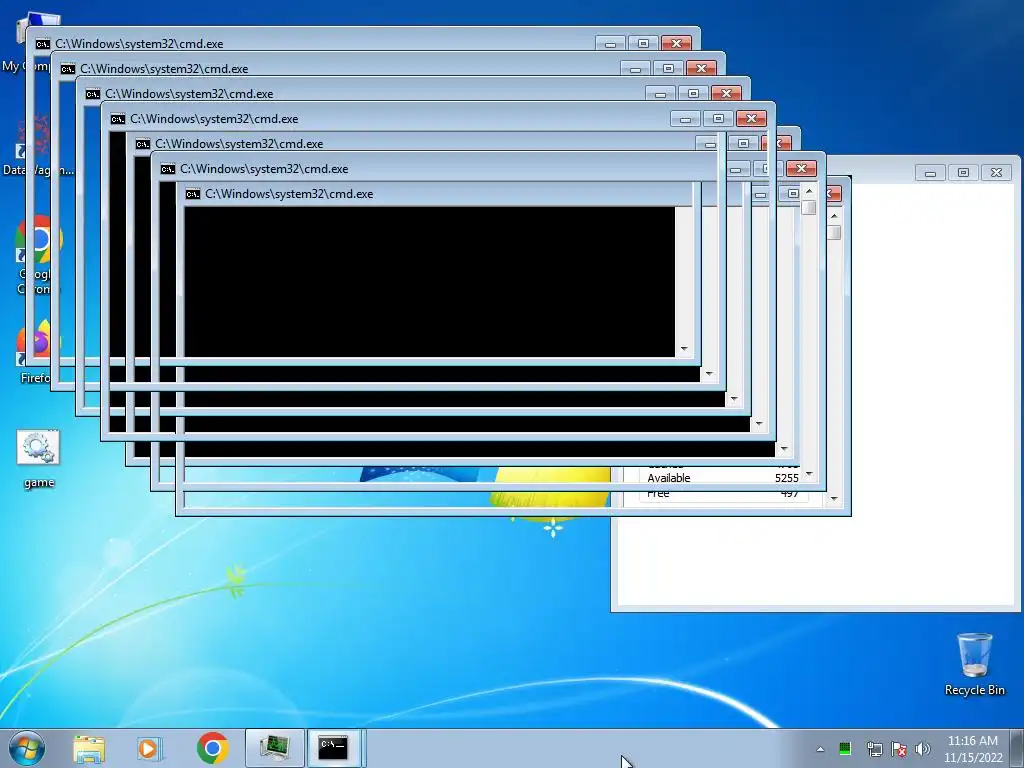Minimize the fourth-highest cmd.exe window
Viewport: 1024px width, 768px height.
685,119
